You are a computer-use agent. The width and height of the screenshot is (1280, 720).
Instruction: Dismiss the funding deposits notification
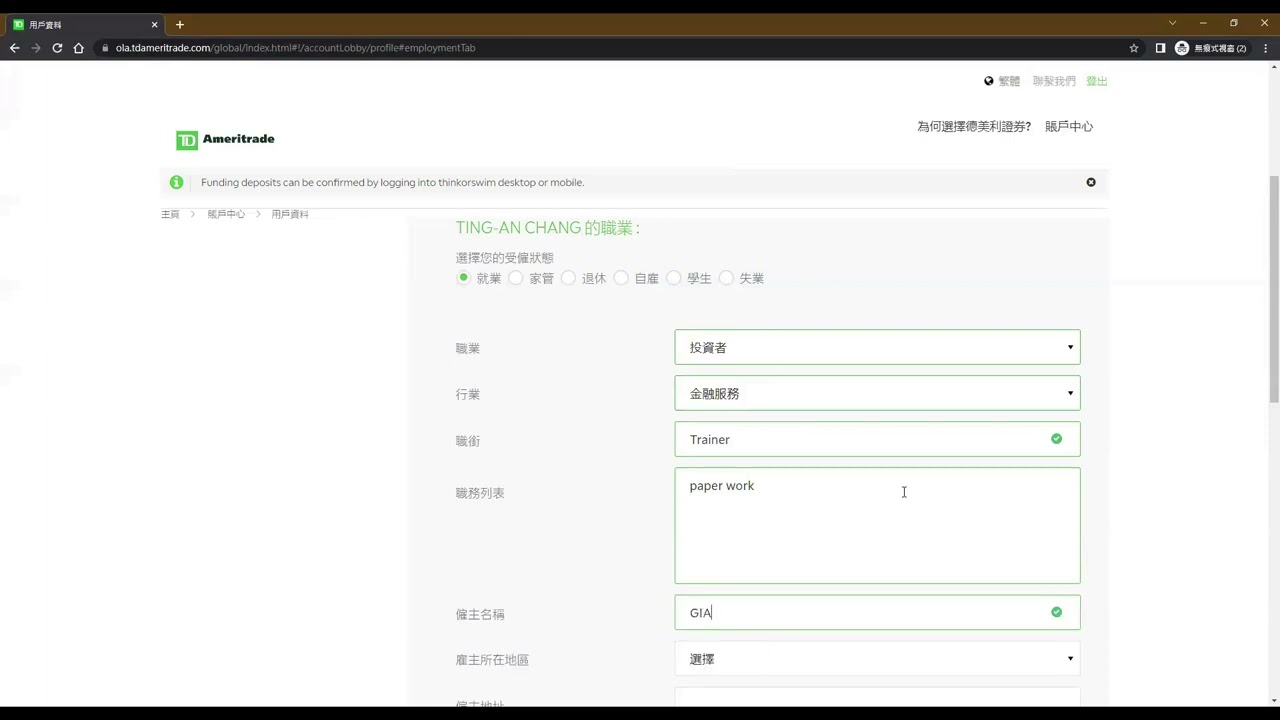pyautogui.click(x=1091, y=182)
